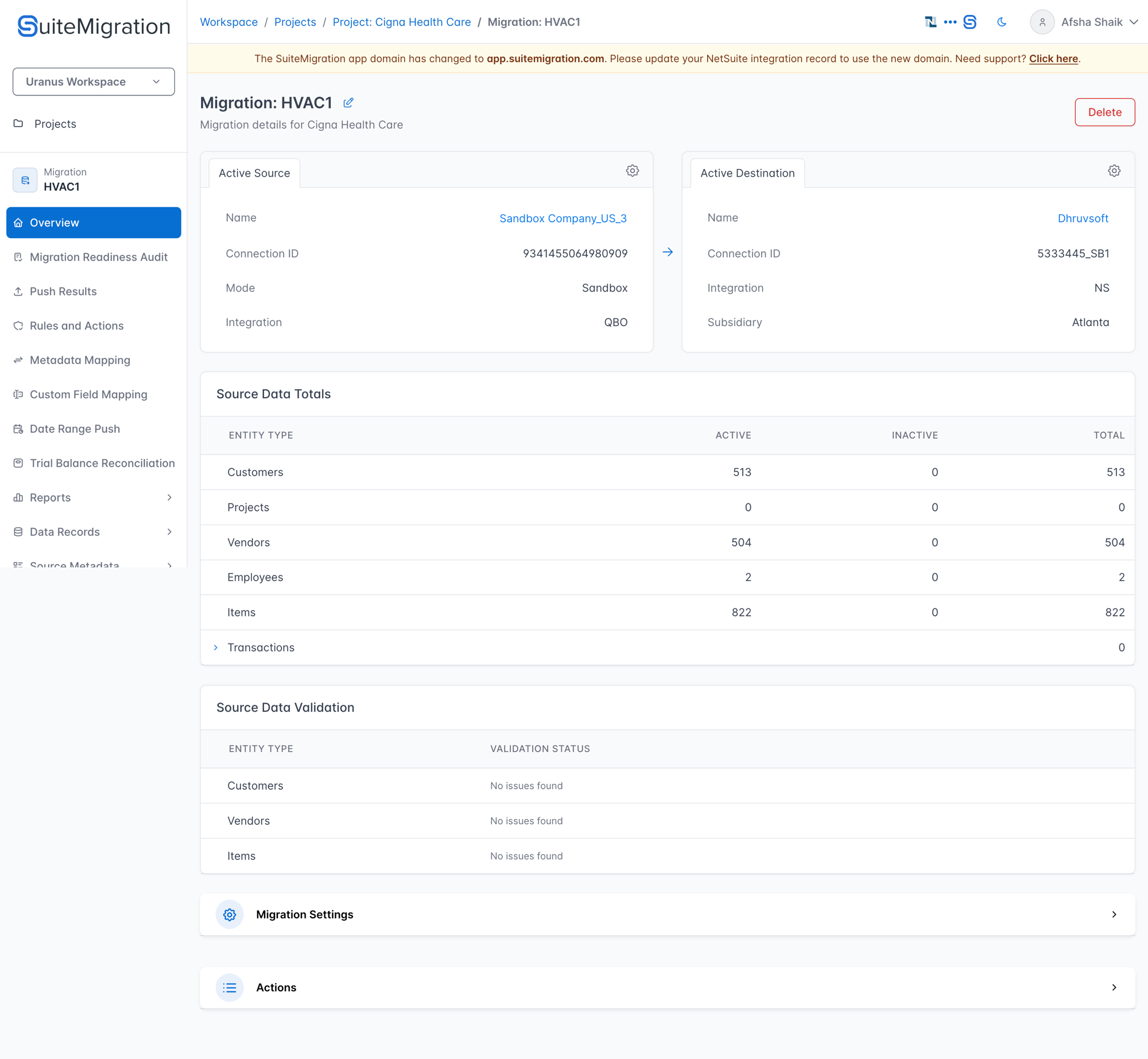Click the Custom Field Mapping icon
1148x1059 pixels.
tap(18, 395)
